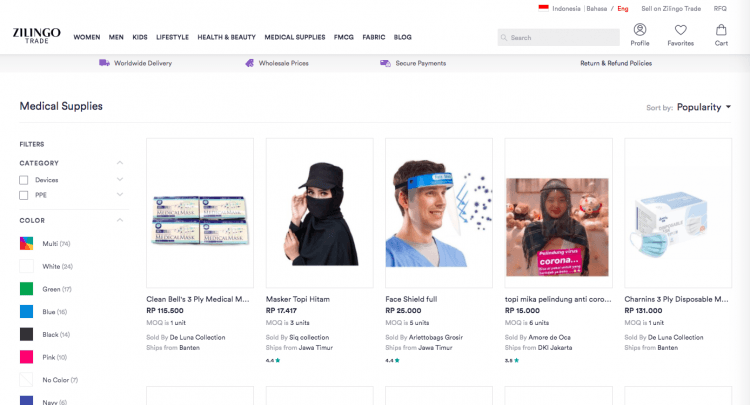
Task: Select the No Color swatch
Action: click(x=26, y=380)
